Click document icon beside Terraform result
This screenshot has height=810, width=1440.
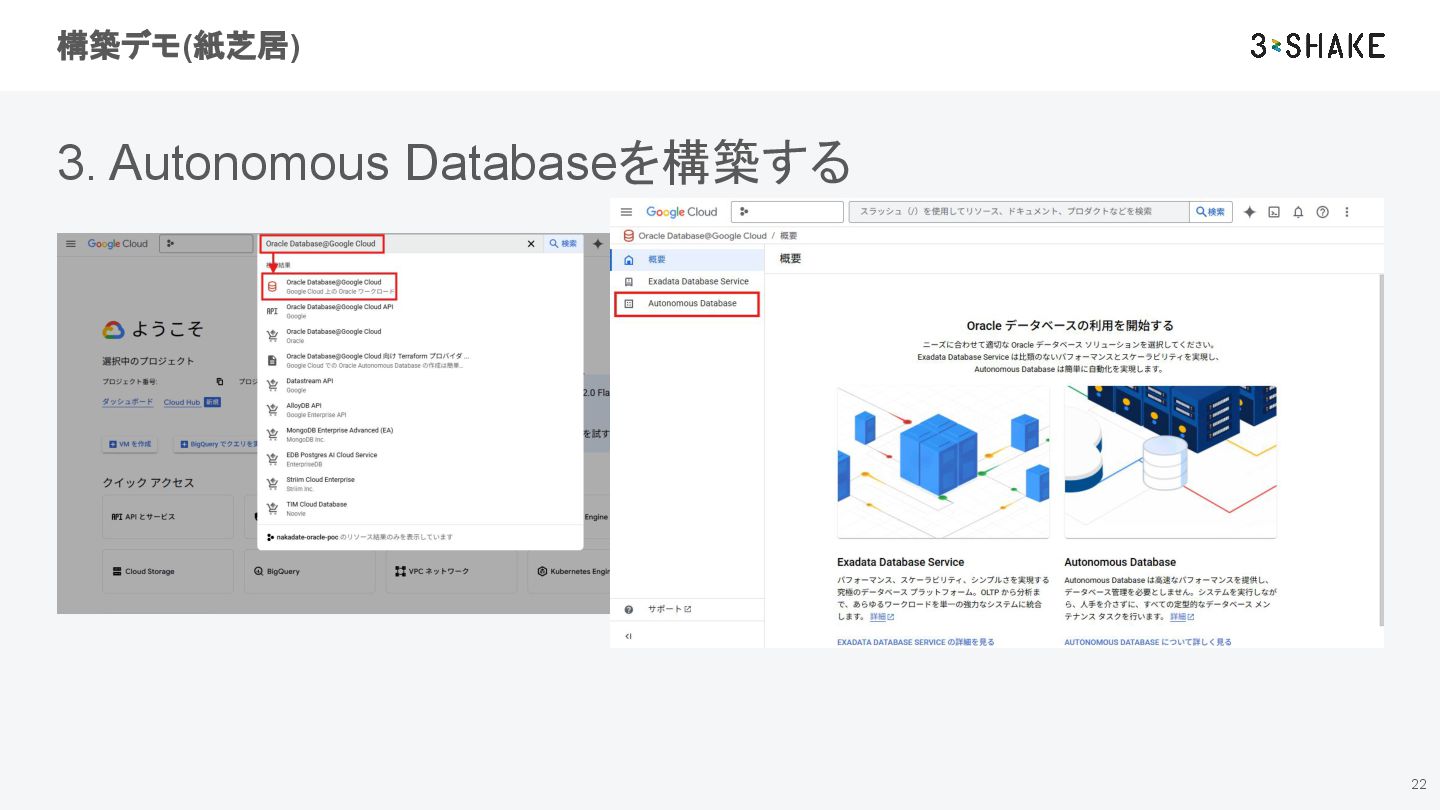tap(272, 360)
